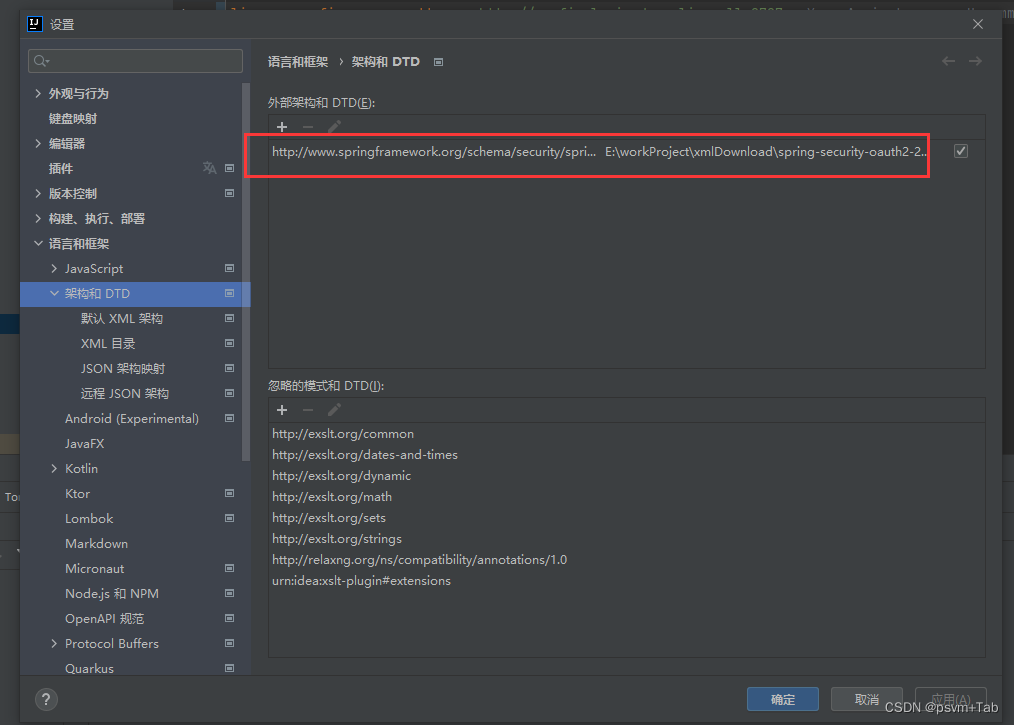This screenshot has width=1014, height=725.
Task: Cancel the dialog with 取消 button
Action: coord(866,699)
